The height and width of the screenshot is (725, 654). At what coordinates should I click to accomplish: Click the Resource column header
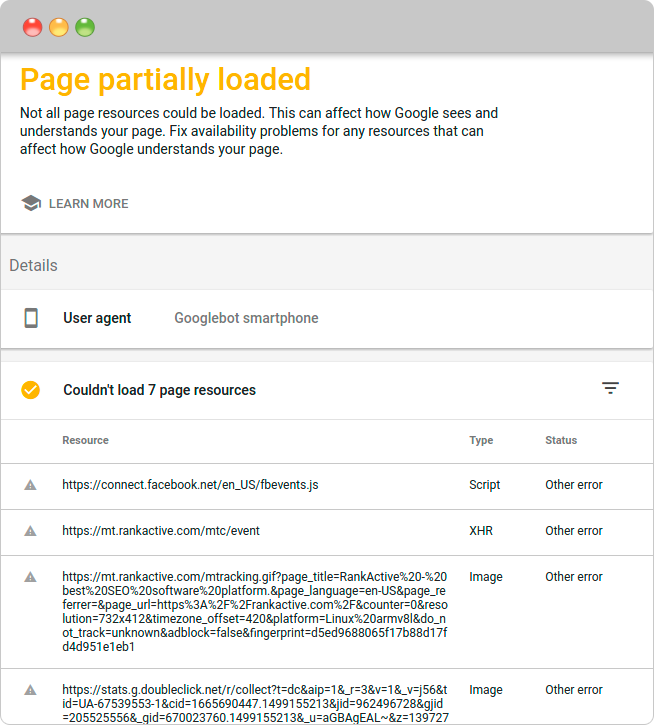[86, 440]
